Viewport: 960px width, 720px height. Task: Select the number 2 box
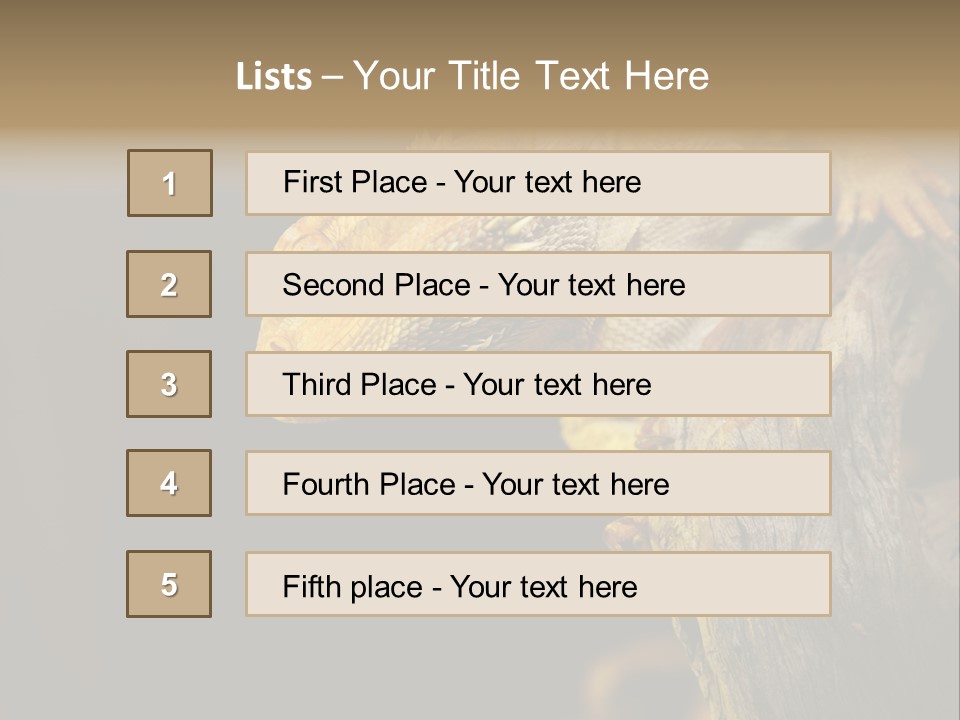pyautogui.click(x=169, y=284)
